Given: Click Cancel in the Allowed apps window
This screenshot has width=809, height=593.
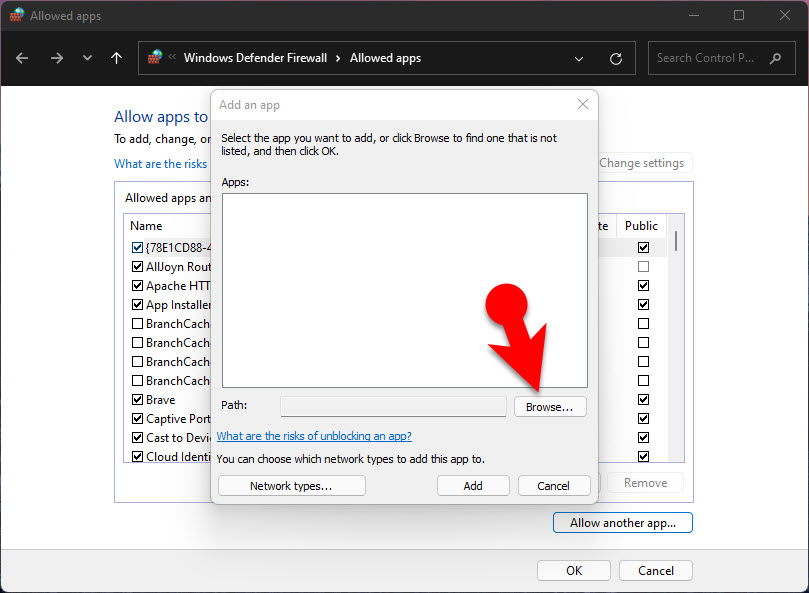Looking at the screenshot, I should (656, 570).
